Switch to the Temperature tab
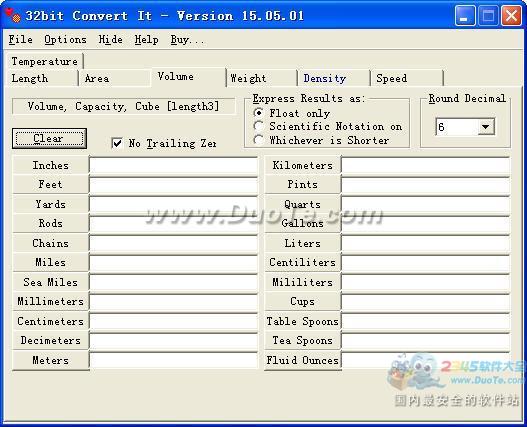The image size is (527, 427). pyautogui.click(x=45, y=61)
